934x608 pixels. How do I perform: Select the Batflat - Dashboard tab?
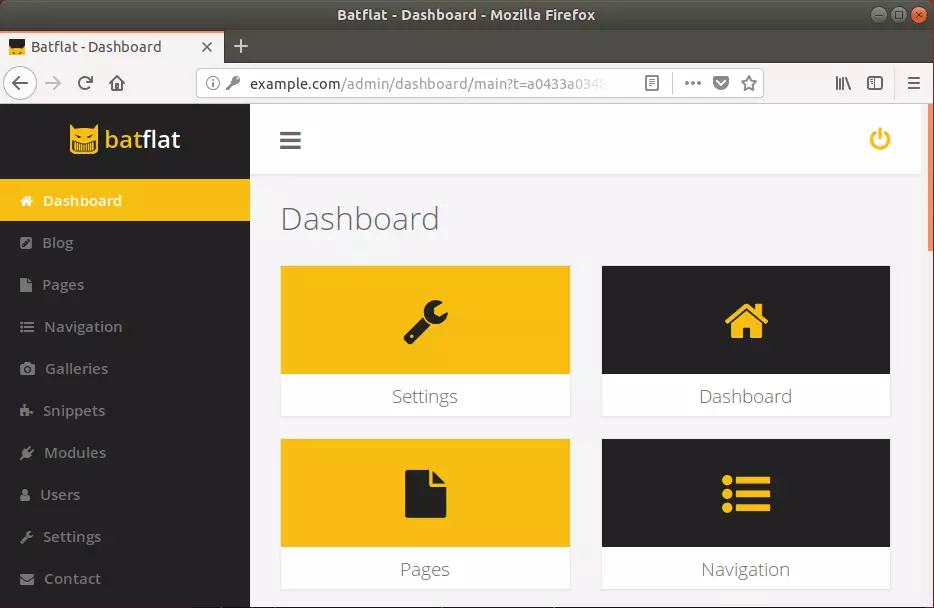pos(112,47)
